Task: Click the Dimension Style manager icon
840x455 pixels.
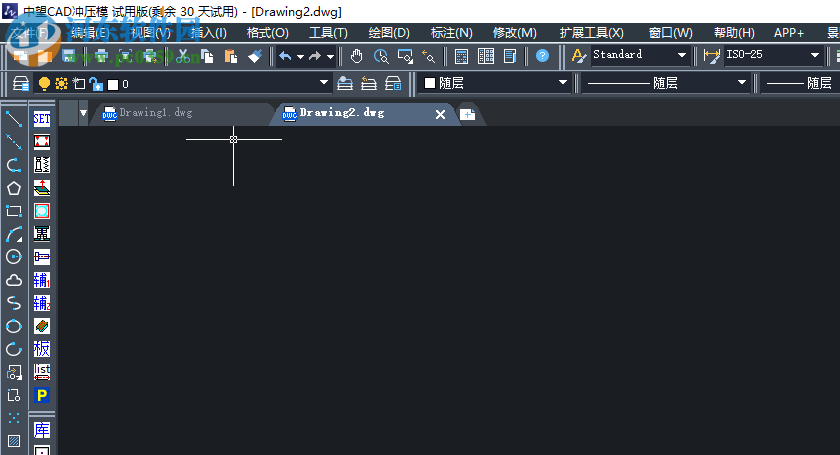Action: pos(711,56)
